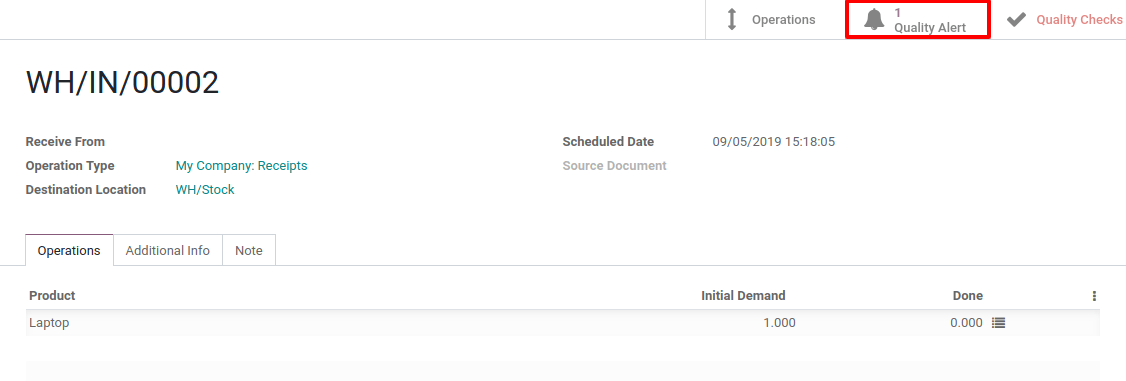Image resolution: width=1126 pixels, height=381 pixels.
Task: Open the three-dot column options menu
Action: pyautogui.click(x=1094, y=296)
